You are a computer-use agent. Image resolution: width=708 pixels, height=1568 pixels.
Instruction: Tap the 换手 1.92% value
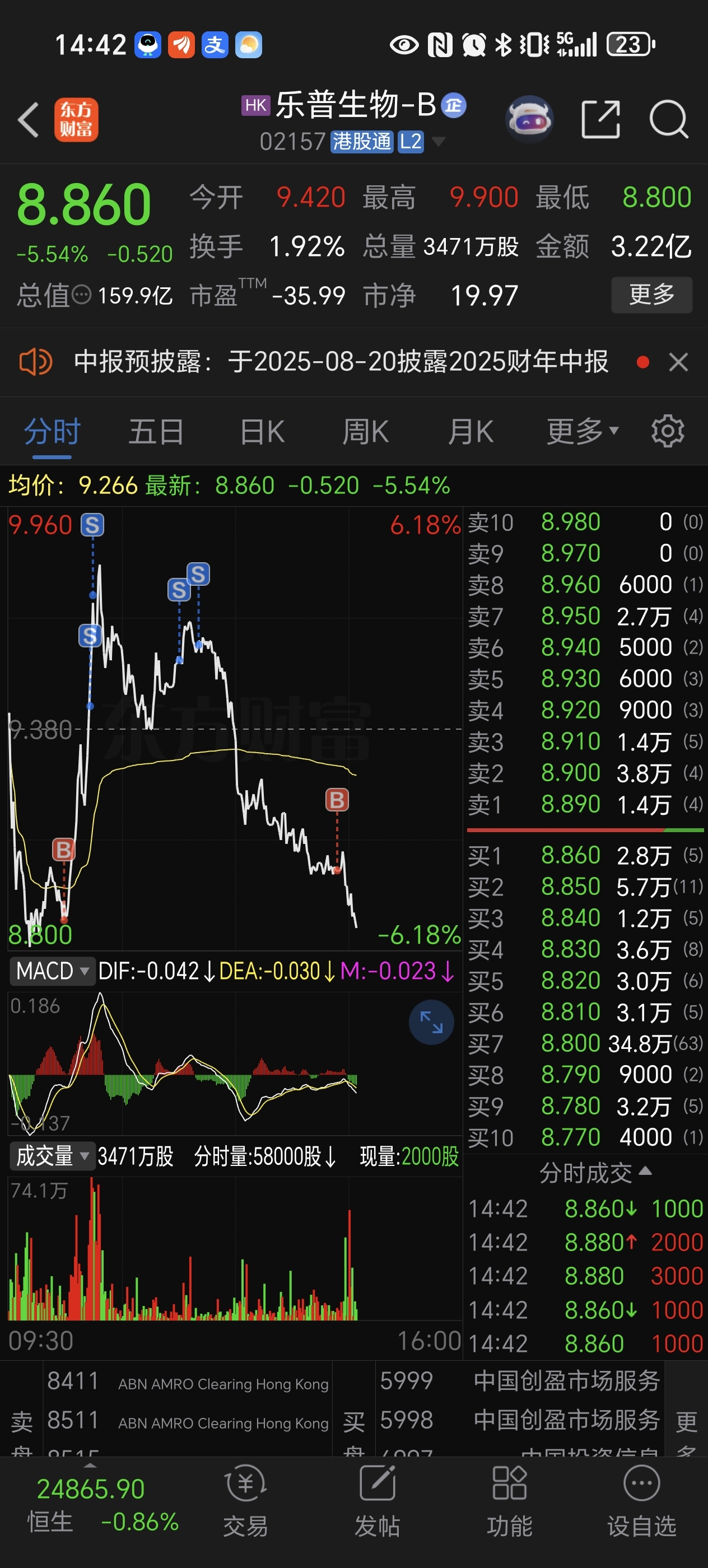(306, 246)
